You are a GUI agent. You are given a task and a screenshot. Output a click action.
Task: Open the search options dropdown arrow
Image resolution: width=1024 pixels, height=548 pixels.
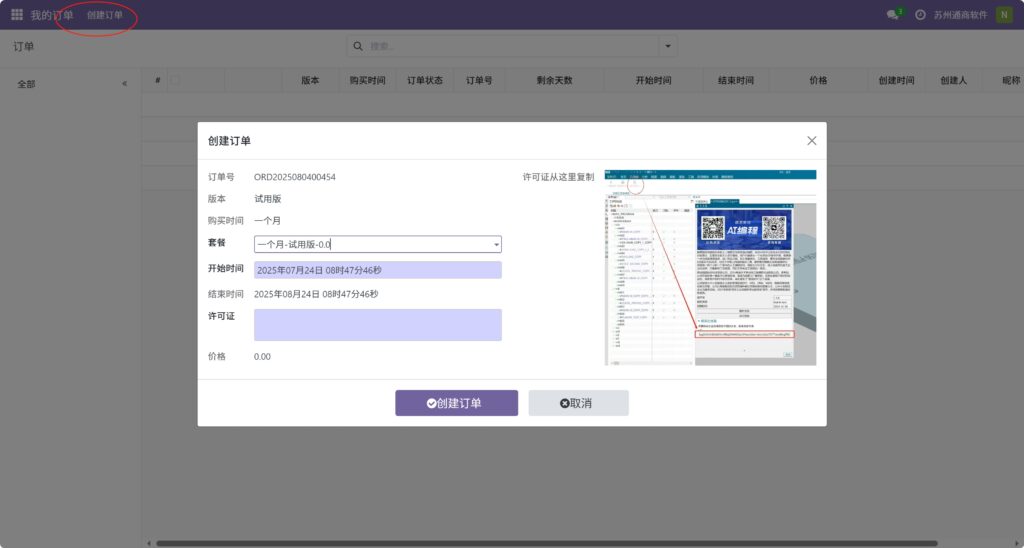tap(667, 46)
